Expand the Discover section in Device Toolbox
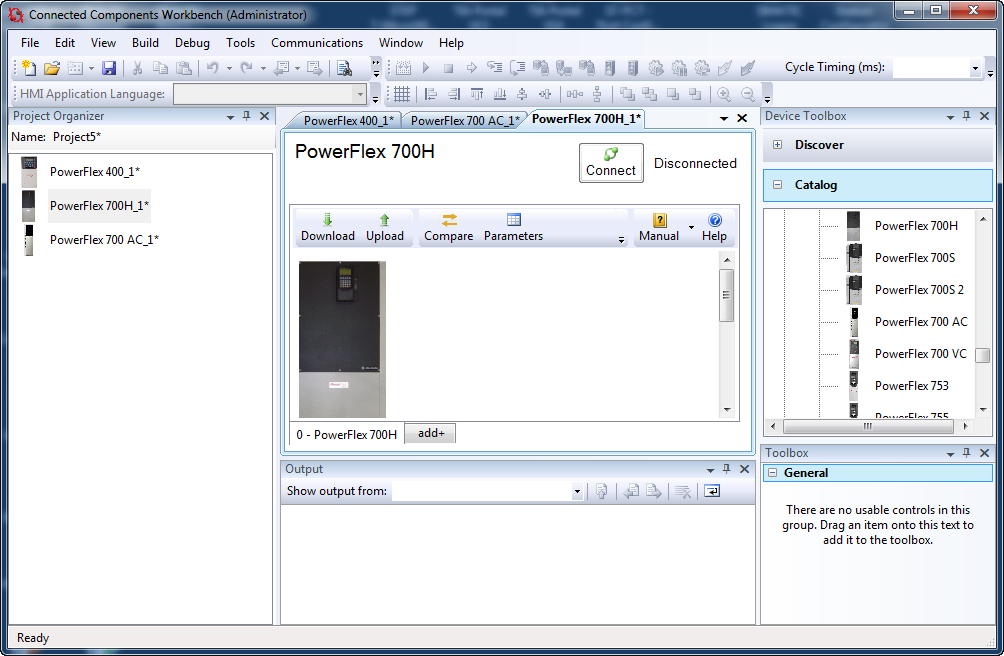This screenshot has height=656, width=1004. point(777,145)
